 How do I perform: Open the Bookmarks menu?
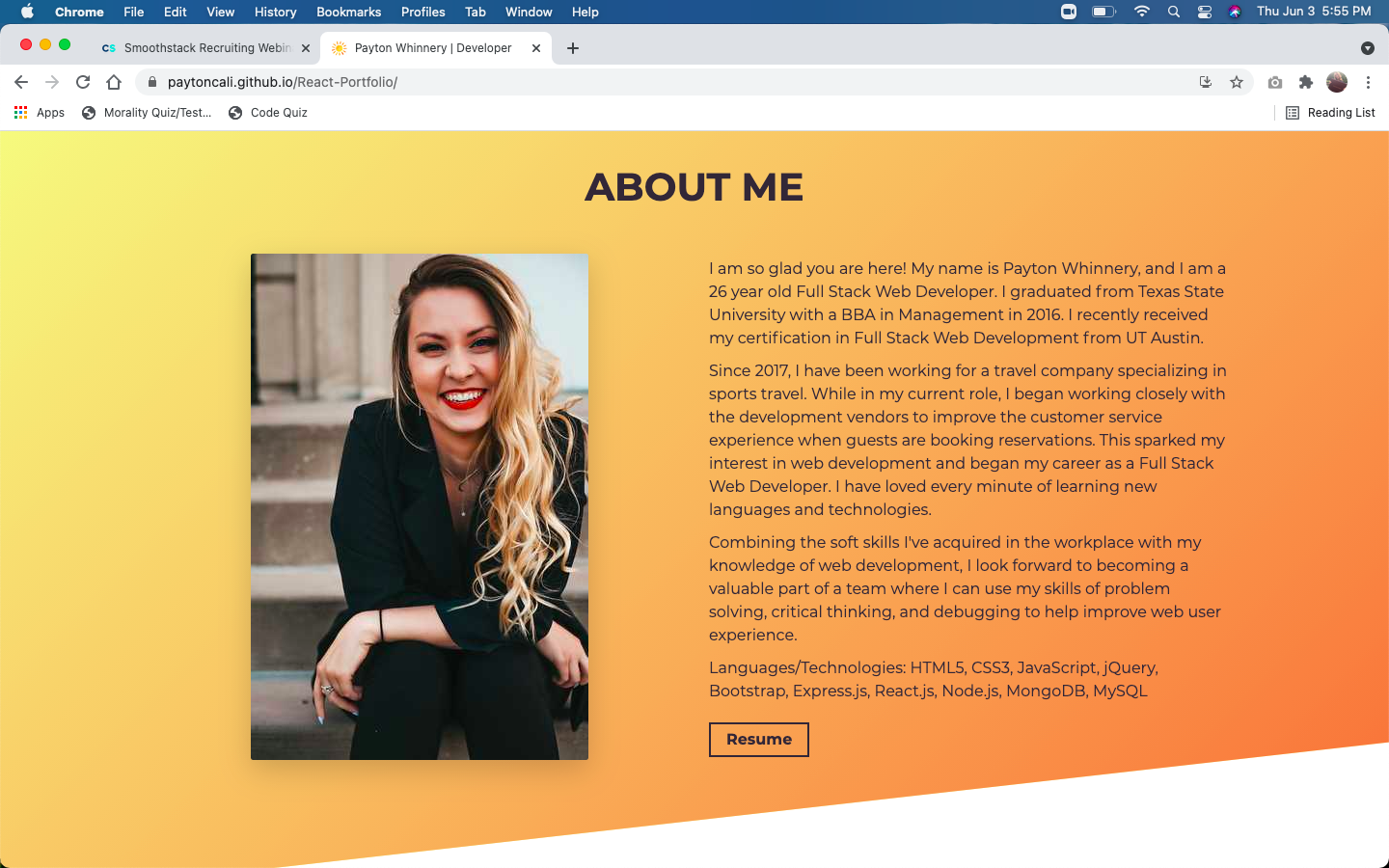(349, 12)
